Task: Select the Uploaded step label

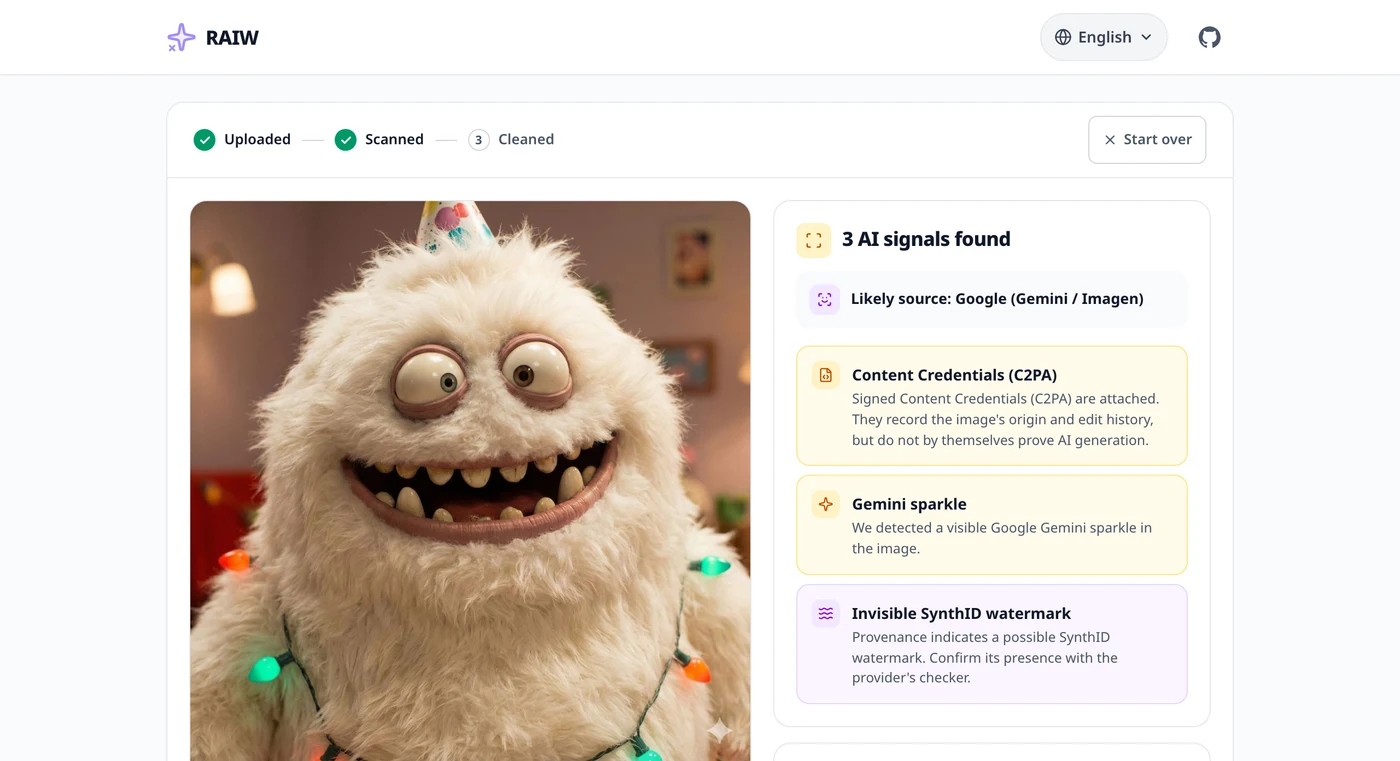Action: pyautogui.click(x=257, y=140)
